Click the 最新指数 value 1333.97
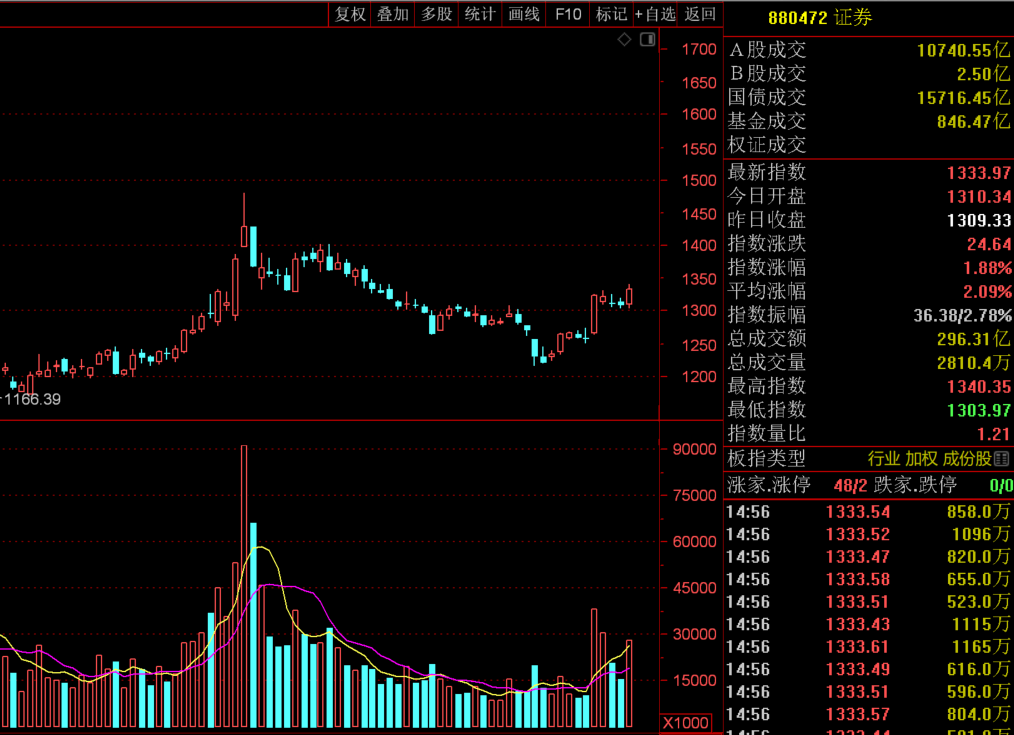Viewport: 1014px width, 735px height. [978, 173]
